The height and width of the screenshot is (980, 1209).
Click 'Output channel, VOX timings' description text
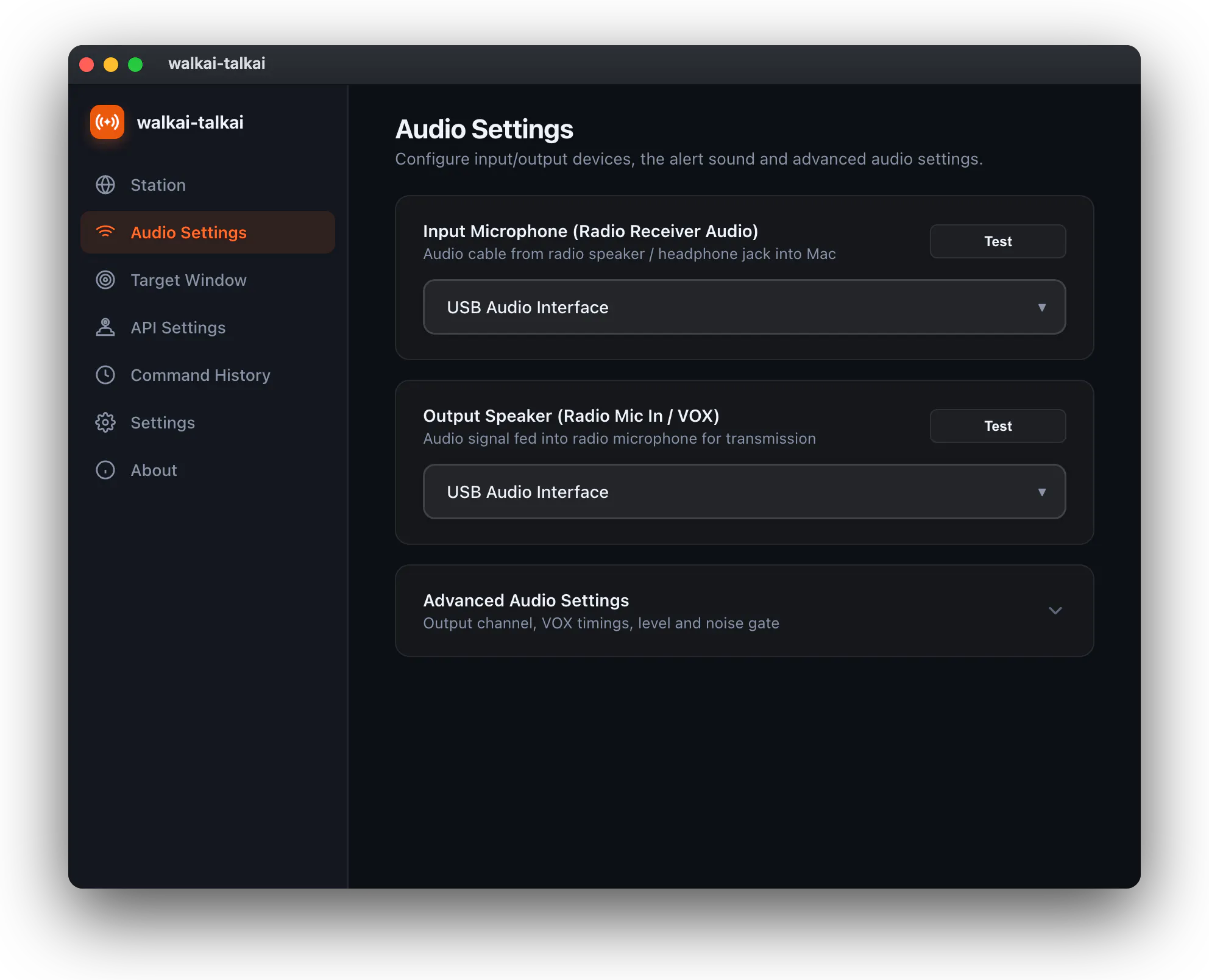tap(601, 623)
